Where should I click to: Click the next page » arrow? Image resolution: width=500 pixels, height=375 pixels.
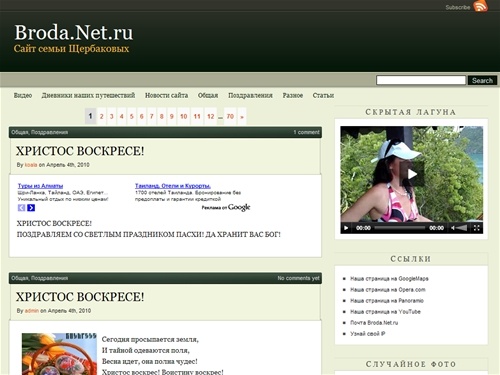(x=242, y=116)
